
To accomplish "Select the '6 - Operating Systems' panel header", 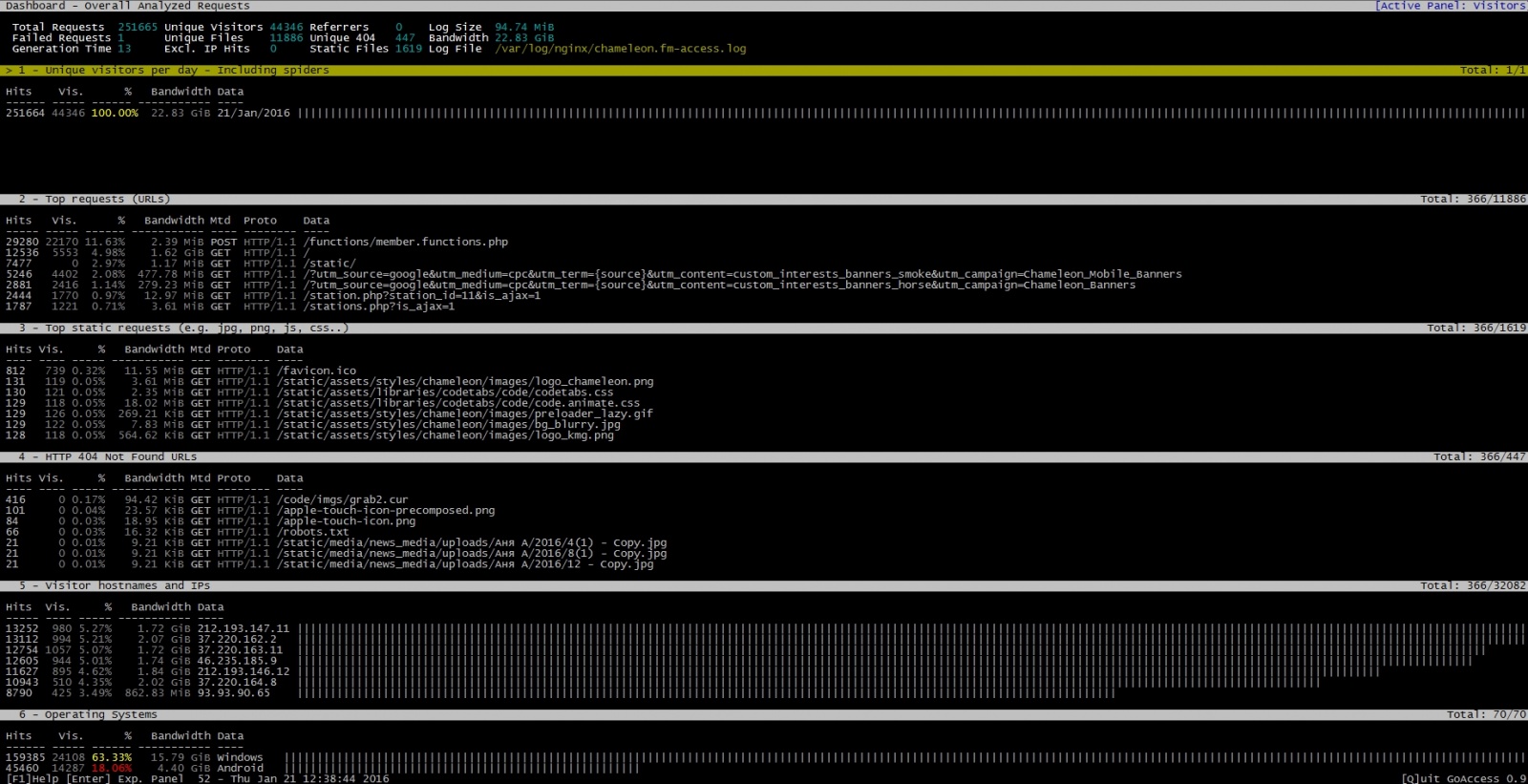I will (764, 715).
